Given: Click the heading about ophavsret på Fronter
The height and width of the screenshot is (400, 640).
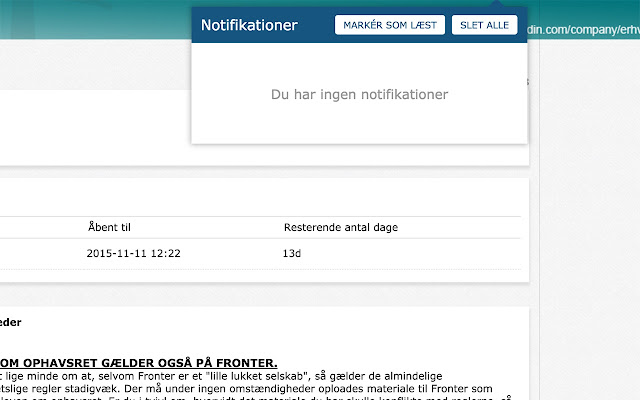Looking at the screenshot, I should (139, 363).
